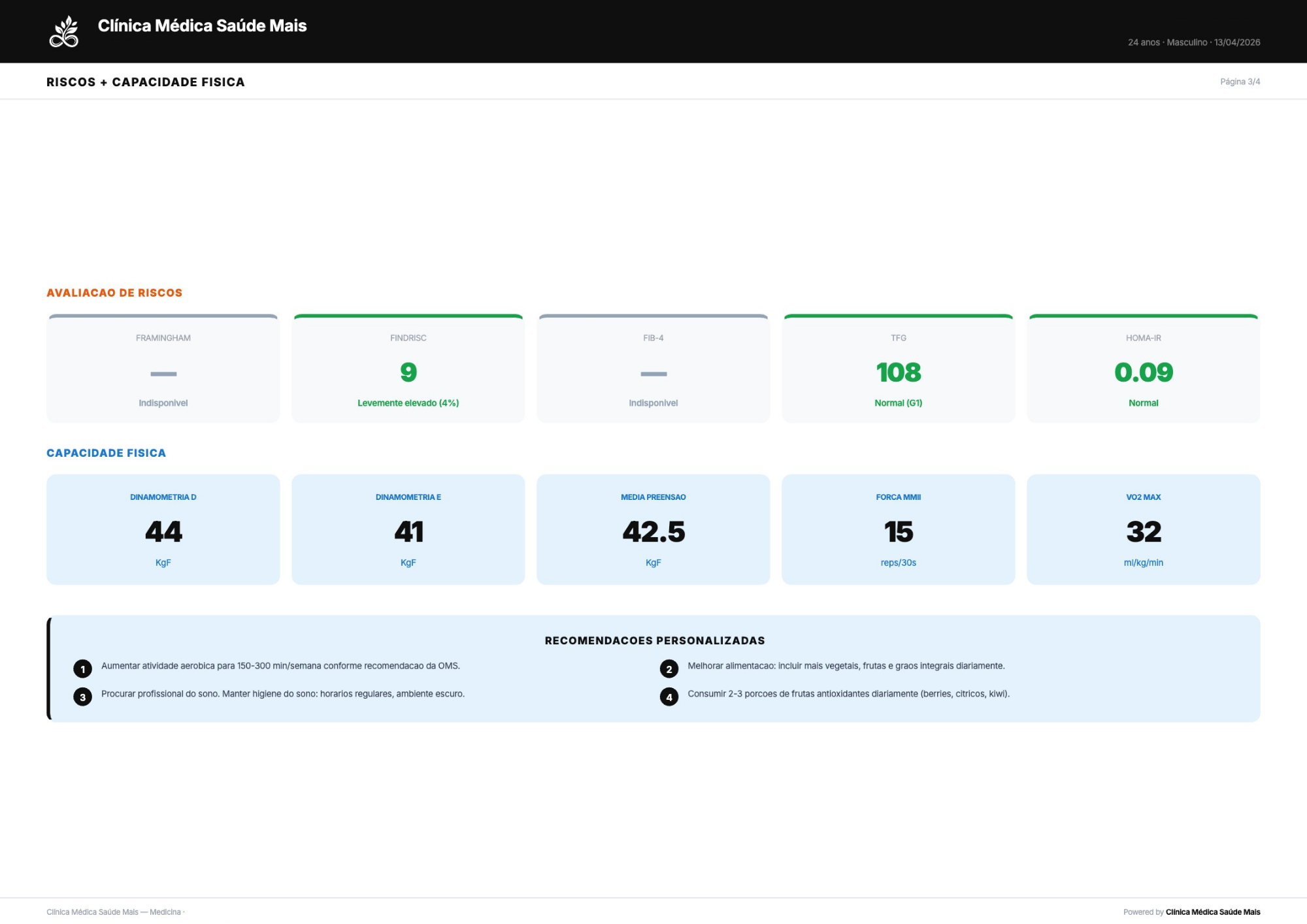Click recommendation number 4 badge
This screenshot has width=1307, height=924.
tap(669, 697)
